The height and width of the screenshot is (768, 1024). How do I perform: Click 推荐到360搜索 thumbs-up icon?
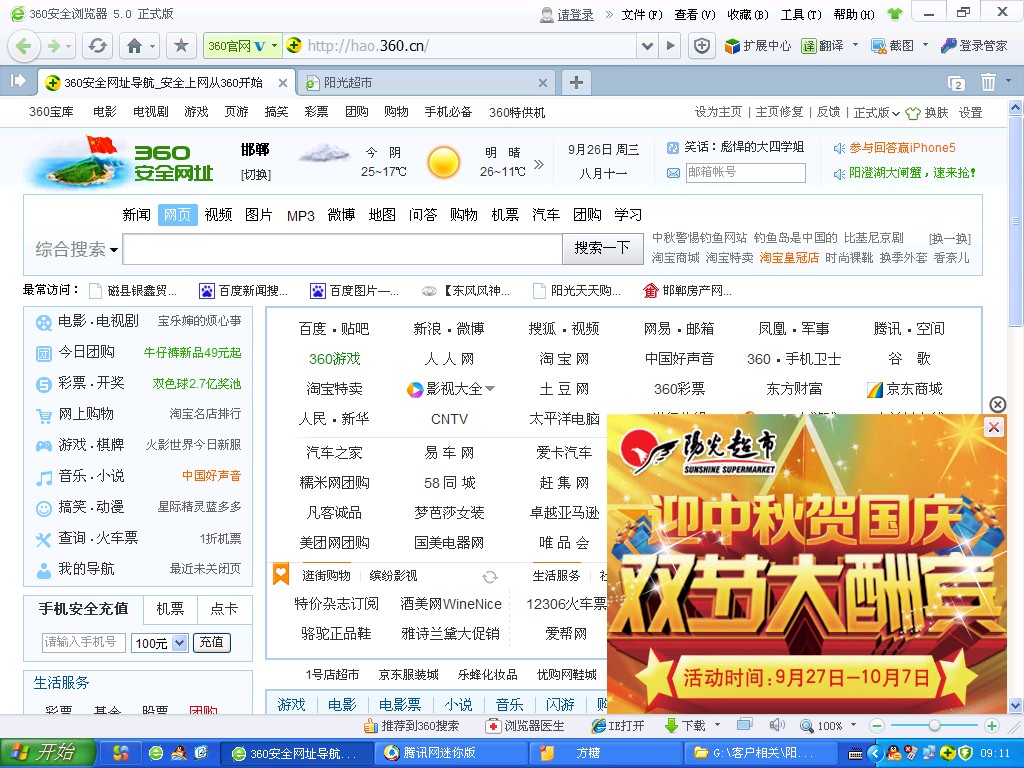point(371,726)
